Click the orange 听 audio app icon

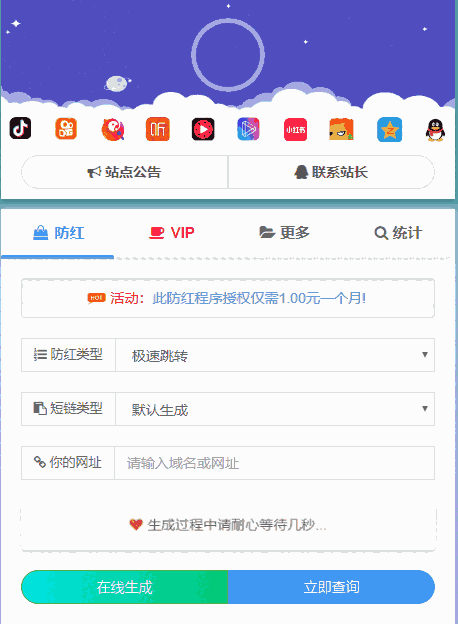coord(158,129)
